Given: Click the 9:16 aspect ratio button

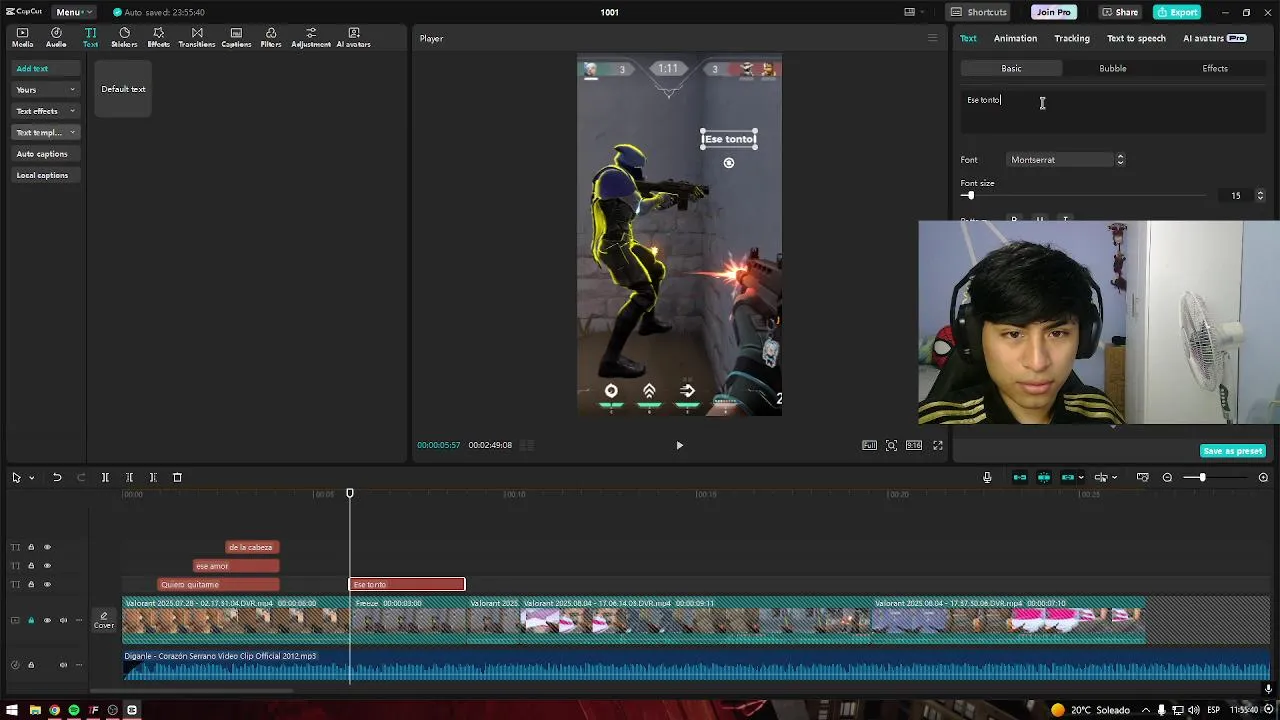Looking at the screenshot, I should point(914,445).
